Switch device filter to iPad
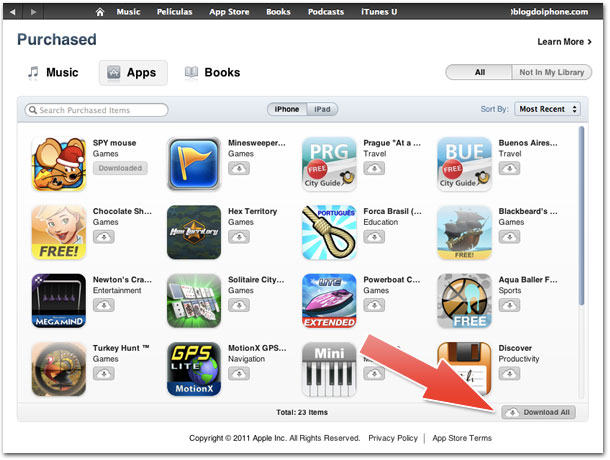 (322, 109)
